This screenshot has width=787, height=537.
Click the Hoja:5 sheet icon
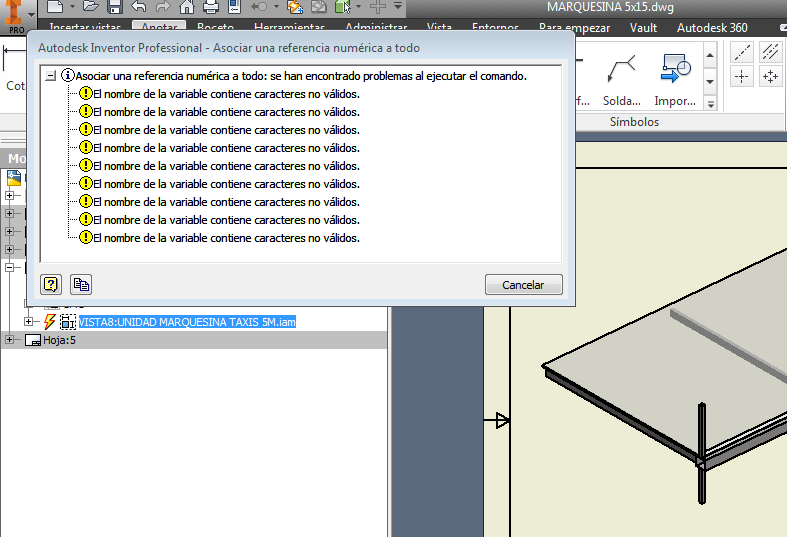point(33,340)
